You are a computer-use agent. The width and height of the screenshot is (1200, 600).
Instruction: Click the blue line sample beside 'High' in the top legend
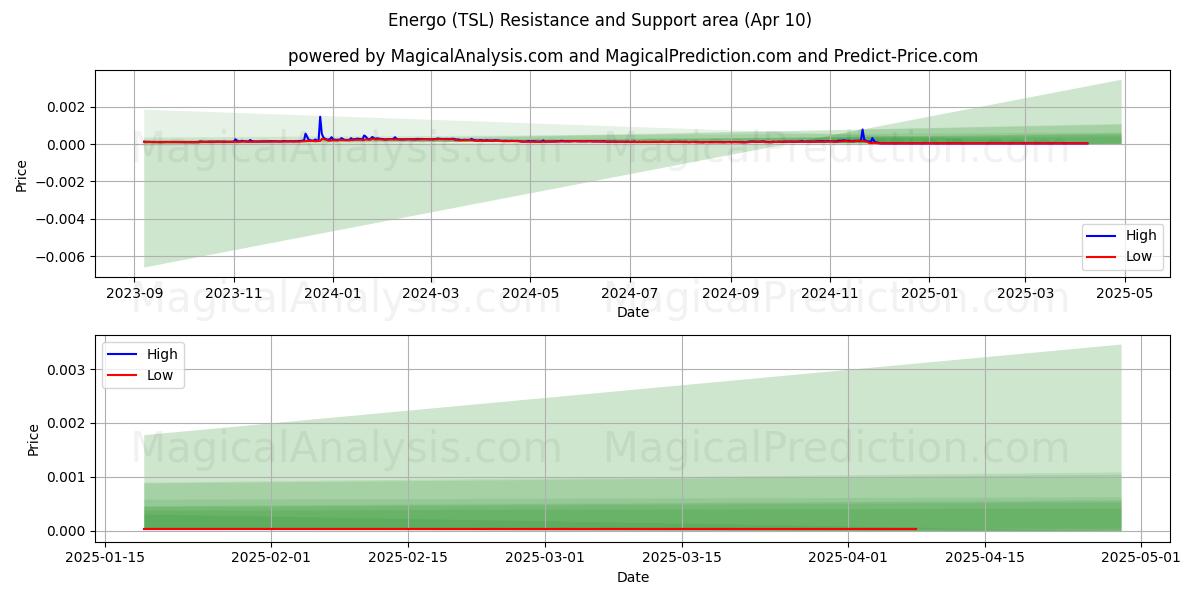click(1103, 236)
